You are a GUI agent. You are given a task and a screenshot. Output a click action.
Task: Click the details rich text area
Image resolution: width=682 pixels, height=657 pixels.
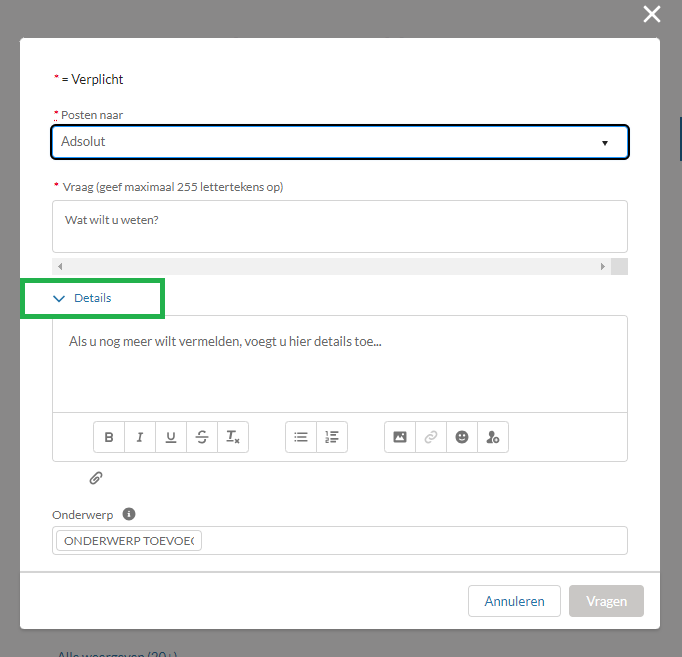click(340, 364)
